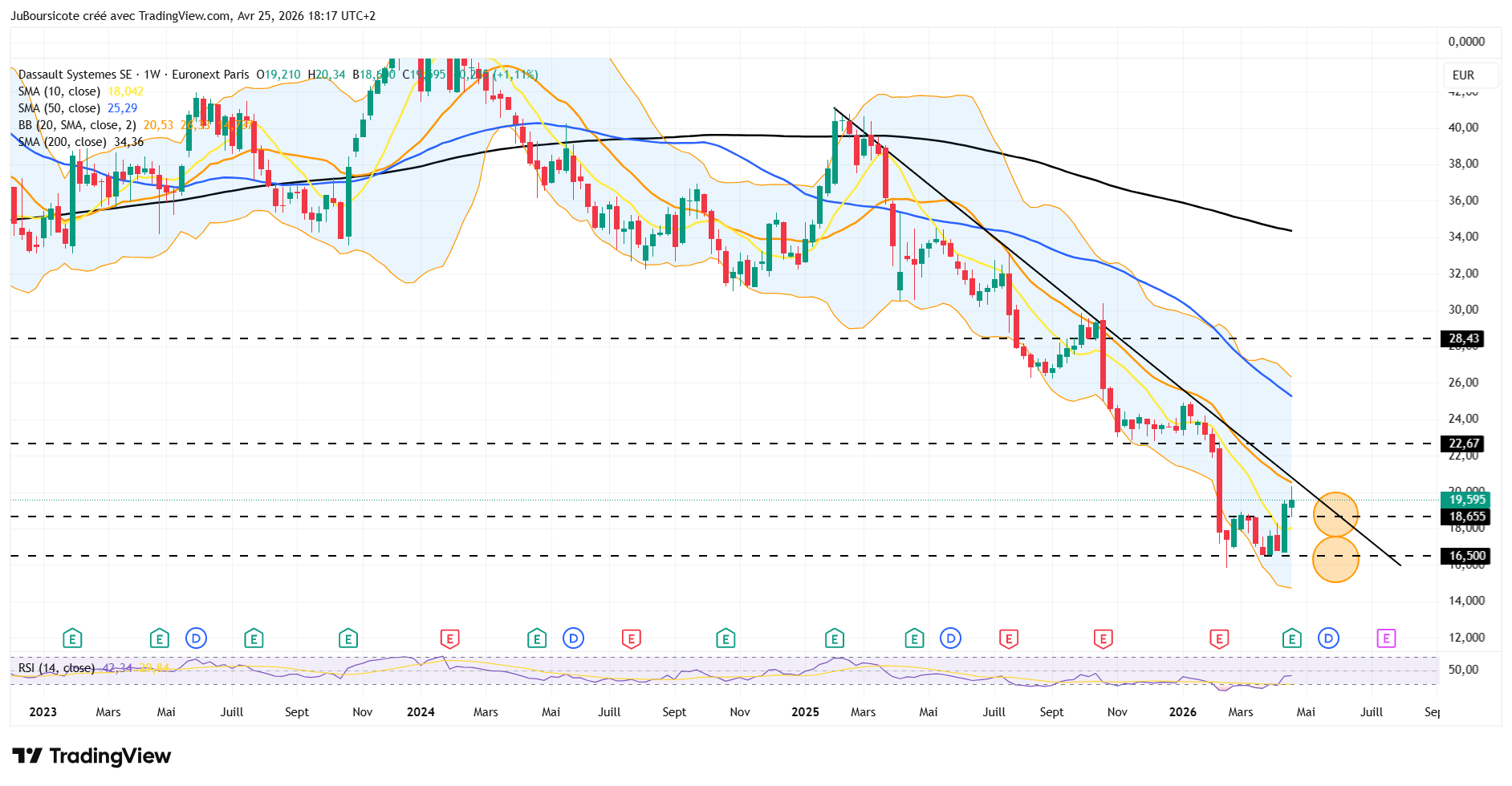Viewport: 1512px width, 786px height.
Task: Click the 2025 label on the time axis
Action: click(805, 712)
